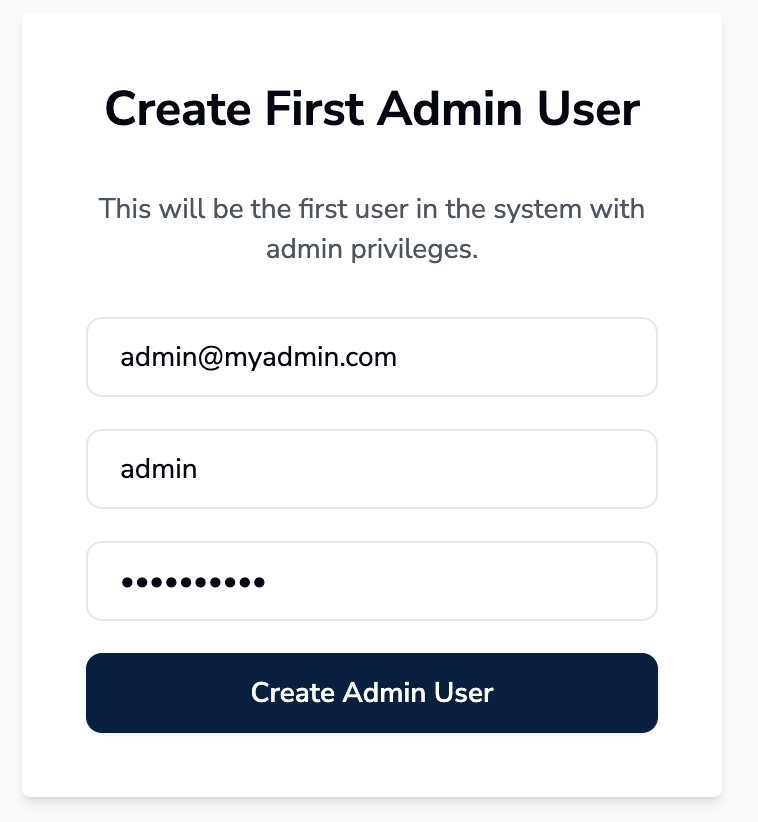Select the masked password input field

click(x=371, y=581)
